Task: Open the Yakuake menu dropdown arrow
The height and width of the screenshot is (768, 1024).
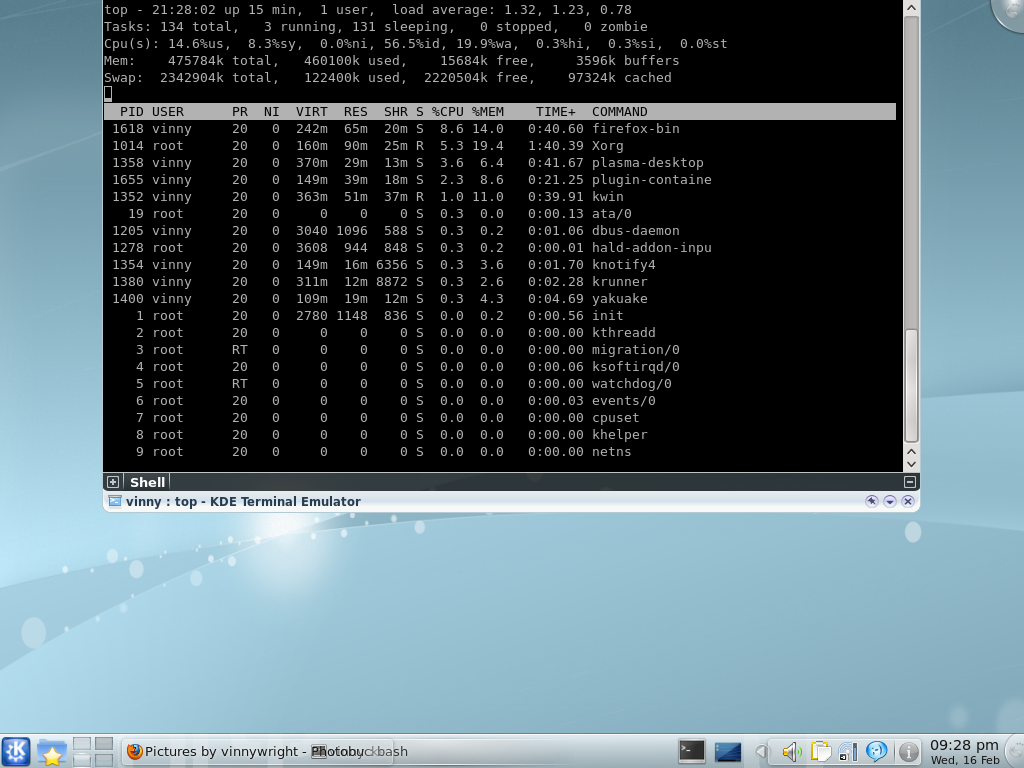Action: tap(889, 502)
